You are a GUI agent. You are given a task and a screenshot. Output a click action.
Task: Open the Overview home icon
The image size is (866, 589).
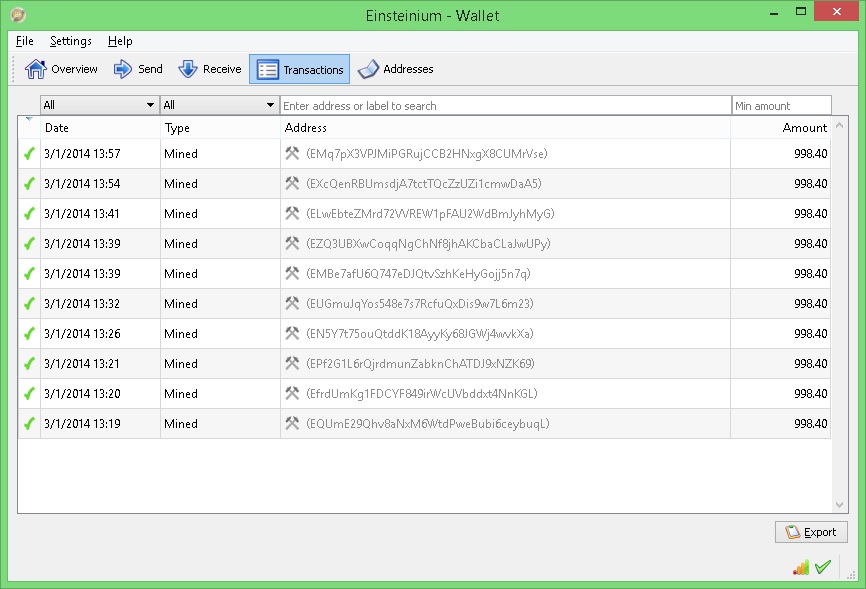(x=36, y=69)
